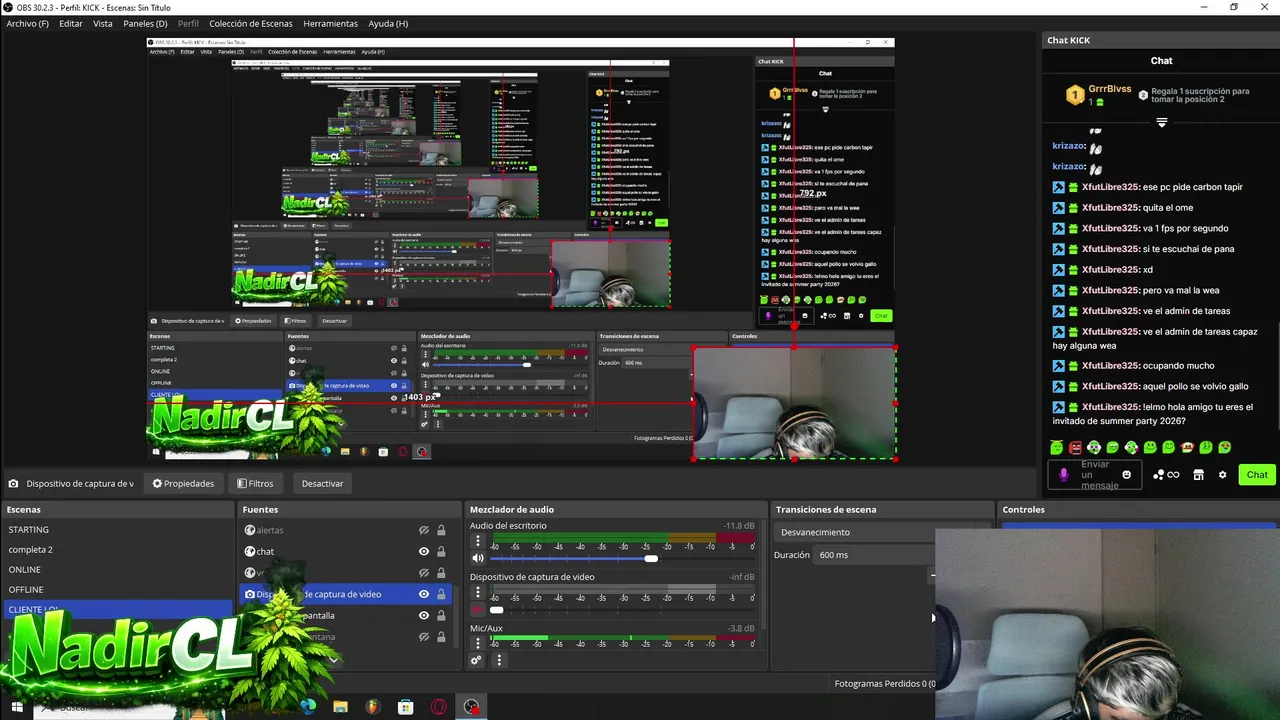Launch Microsoft Edge from the taskbar
Screen dimensions: 1280x720
tap(308, 707)
